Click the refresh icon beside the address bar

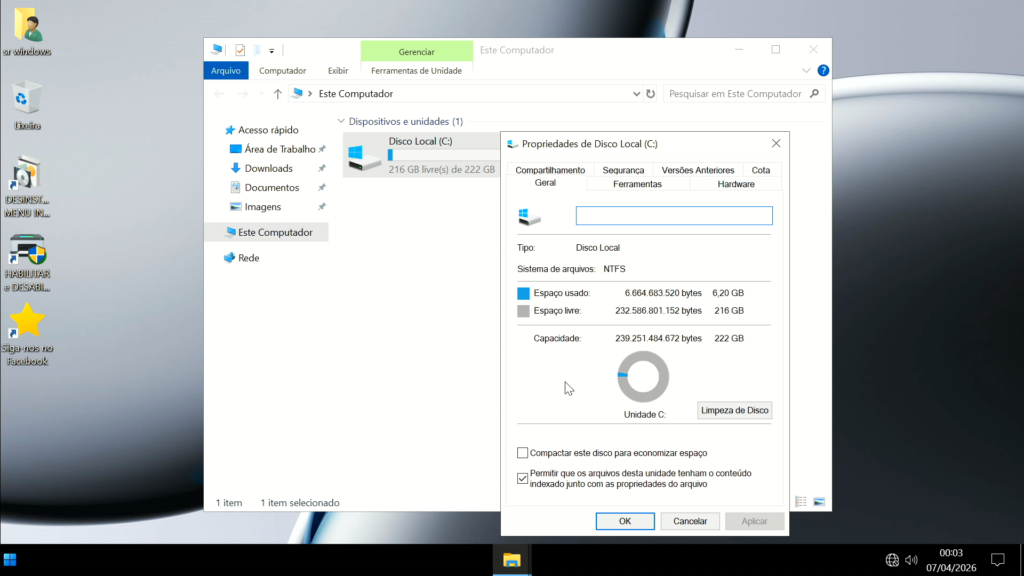(651, 94)
